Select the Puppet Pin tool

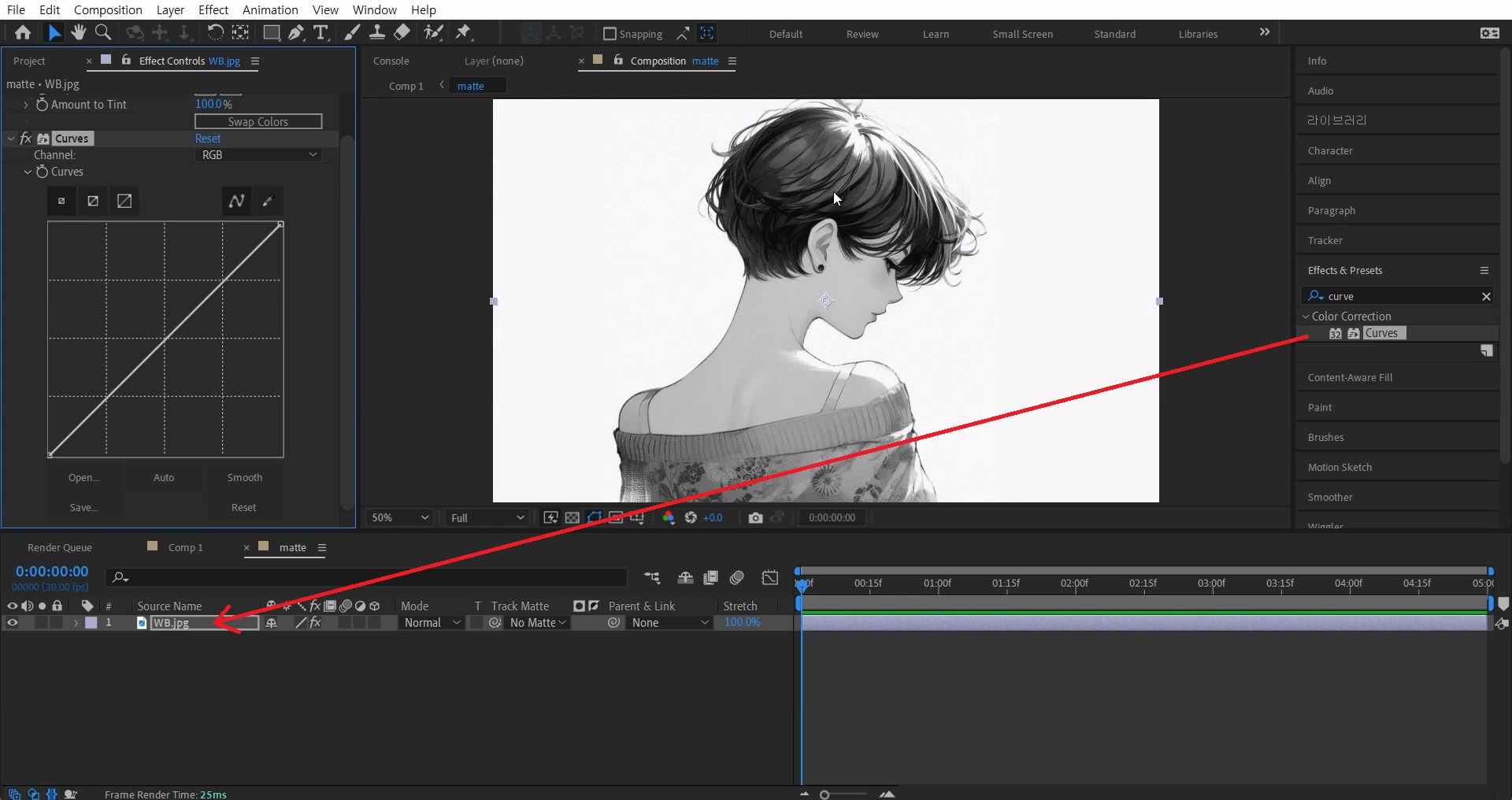click(463, 32)
